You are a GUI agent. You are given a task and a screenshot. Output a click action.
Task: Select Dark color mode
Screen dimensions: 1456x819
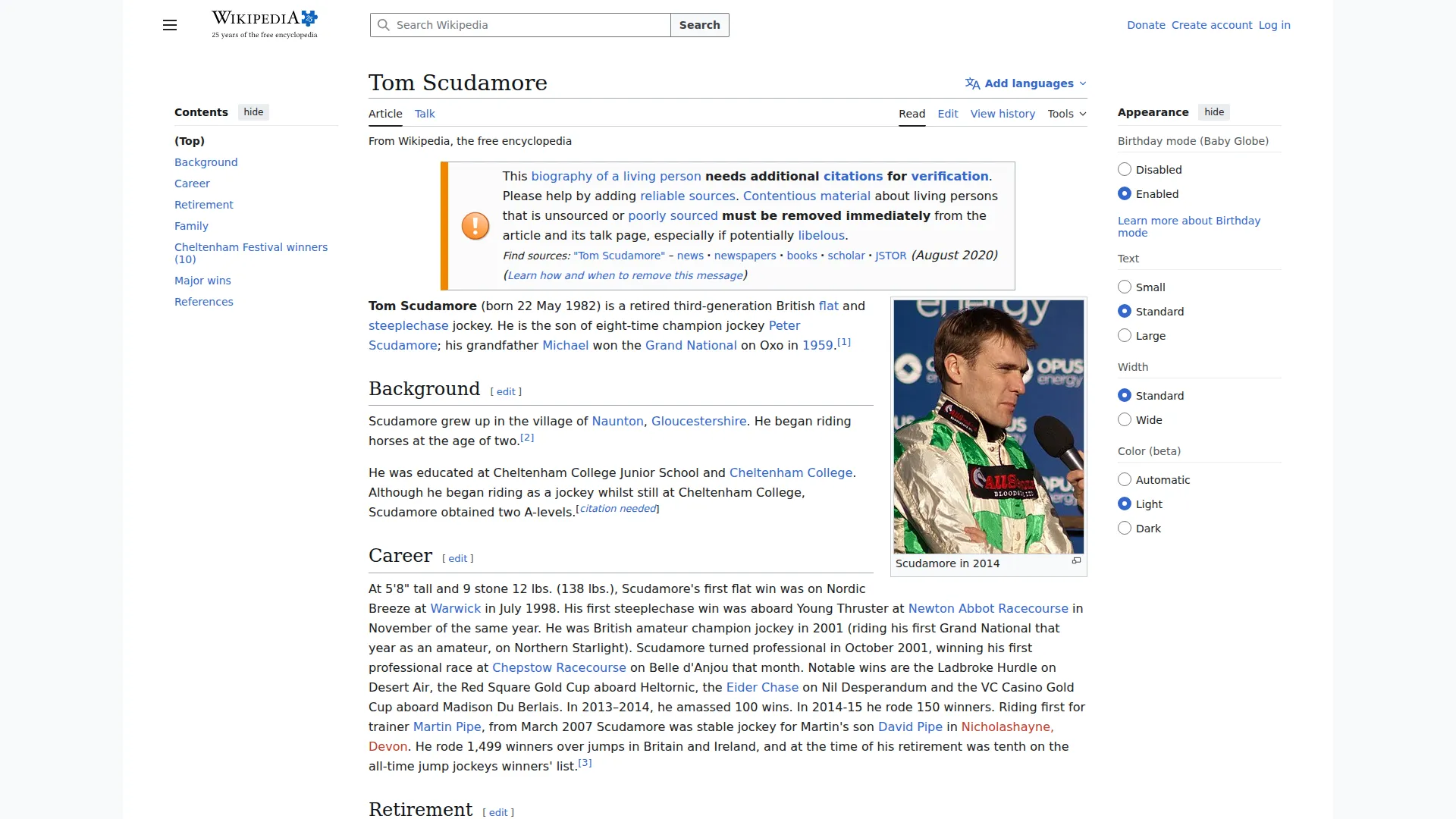[x=1125, y=528]
